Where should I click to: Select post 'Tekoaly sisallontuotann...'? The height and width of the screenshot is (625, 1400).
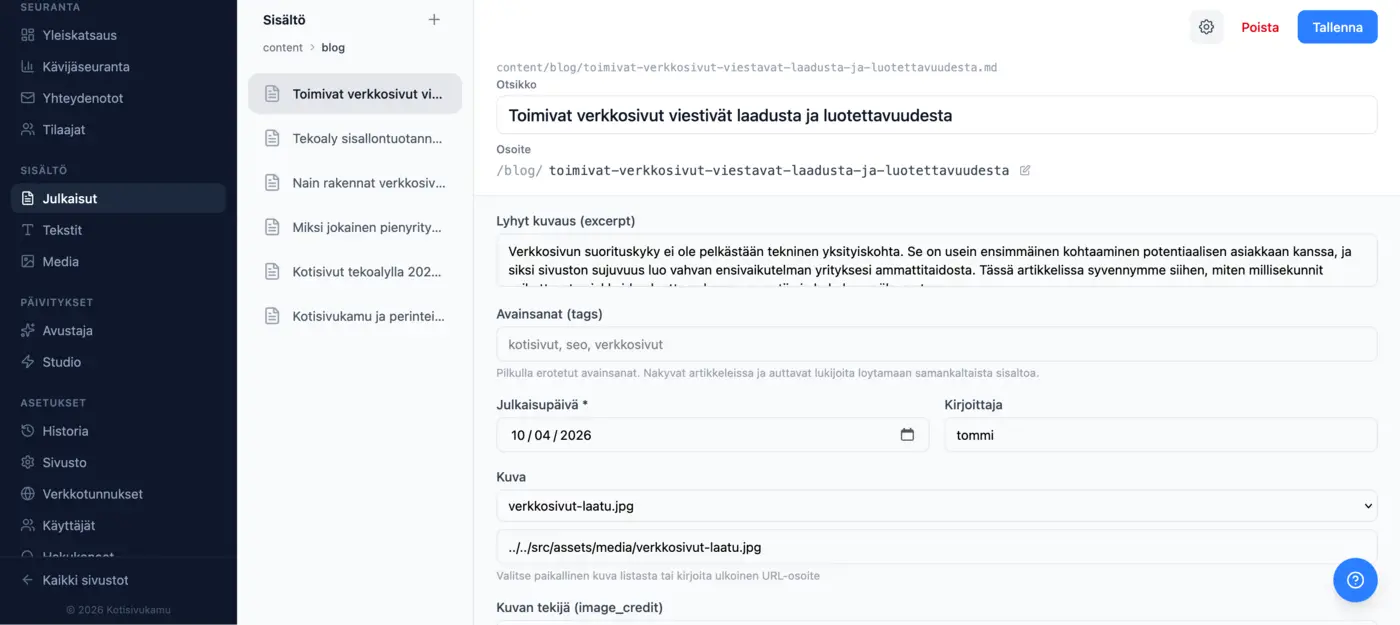355,138
